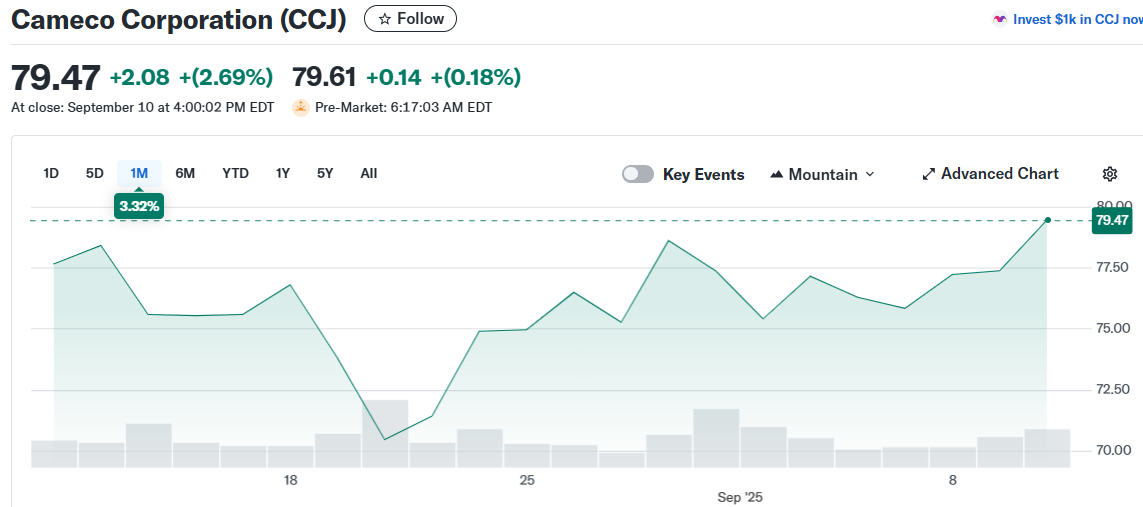
Task: Click the latest data point dot on chart
Action: pos(1048,220)
